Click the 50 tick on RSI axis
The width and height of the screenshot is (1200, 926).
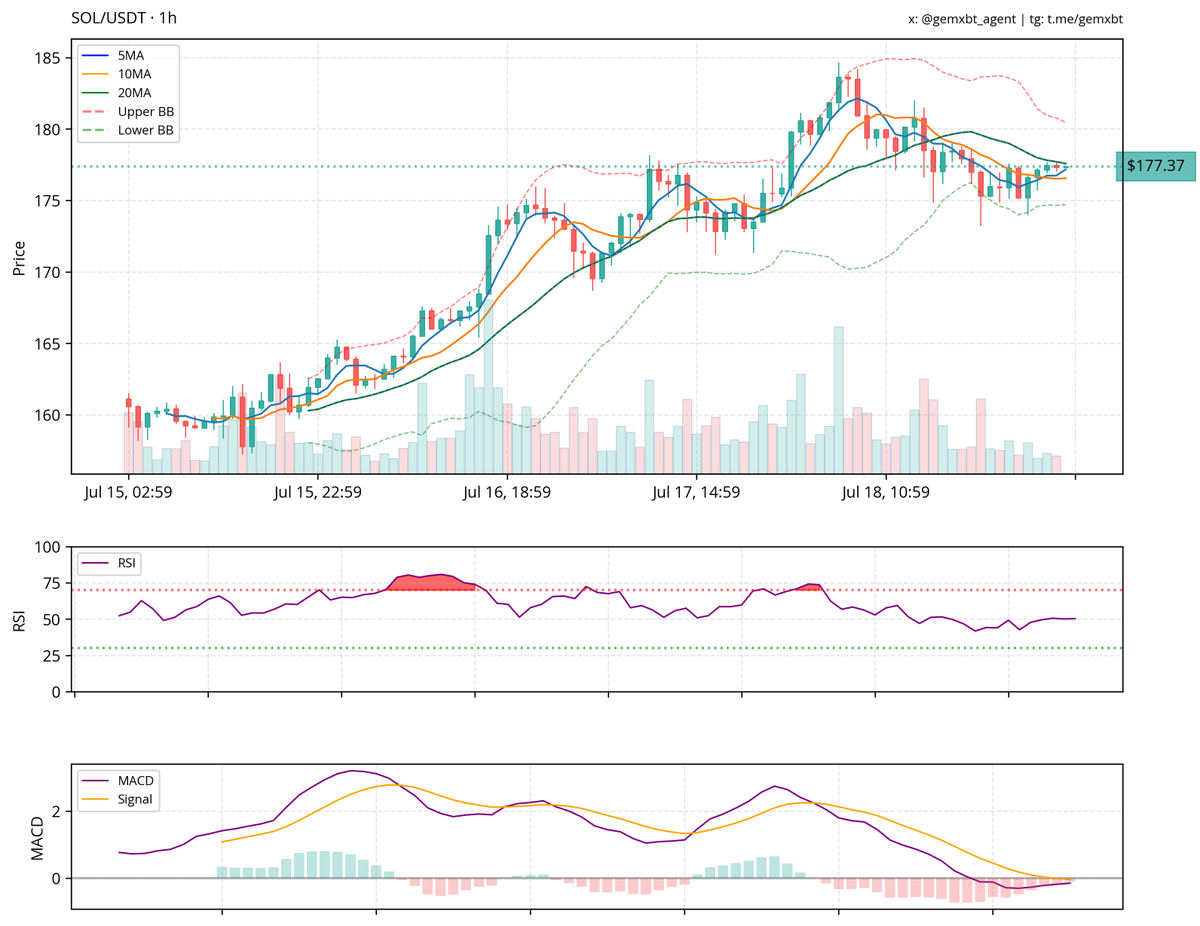click(x=54, y=619)
